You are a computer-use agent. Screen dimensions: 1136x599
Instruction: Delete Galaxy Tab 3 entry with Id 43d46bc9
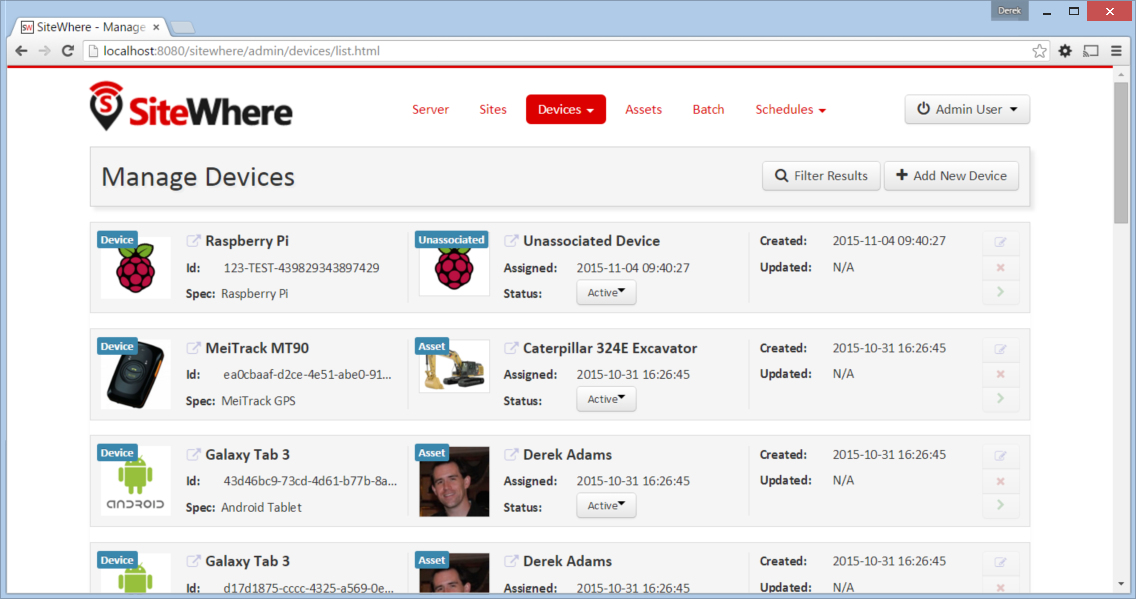pos(1001,481)
